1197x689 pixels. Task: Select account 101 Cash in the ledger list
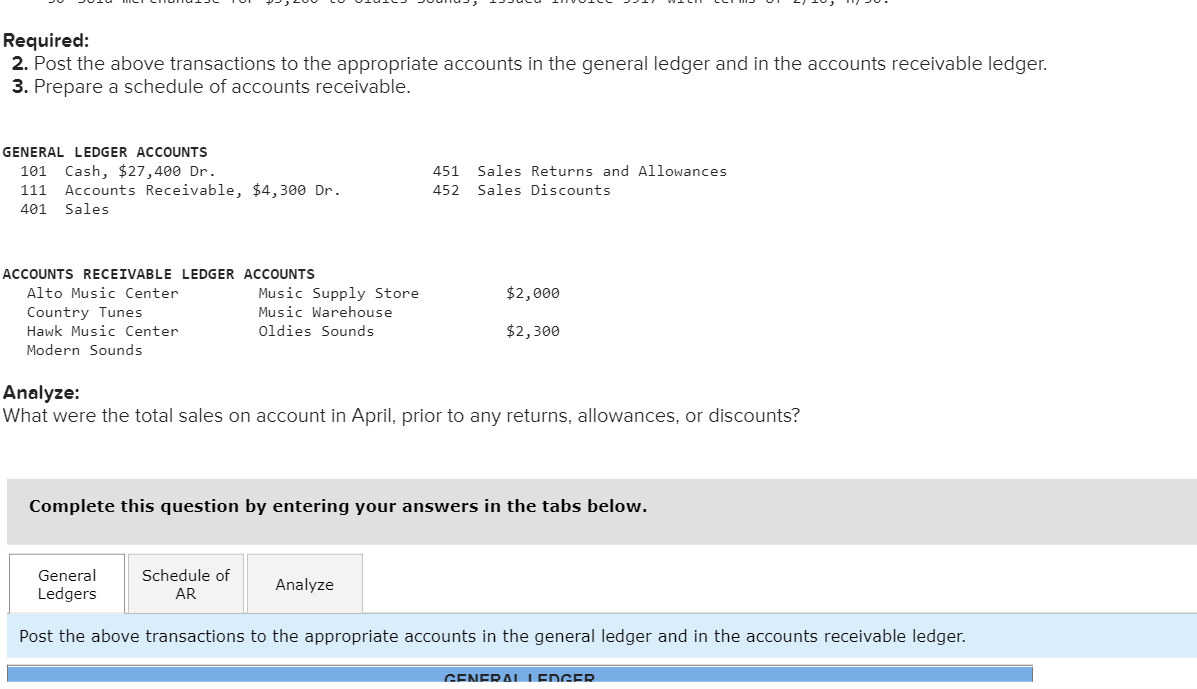tap(100, 171)
